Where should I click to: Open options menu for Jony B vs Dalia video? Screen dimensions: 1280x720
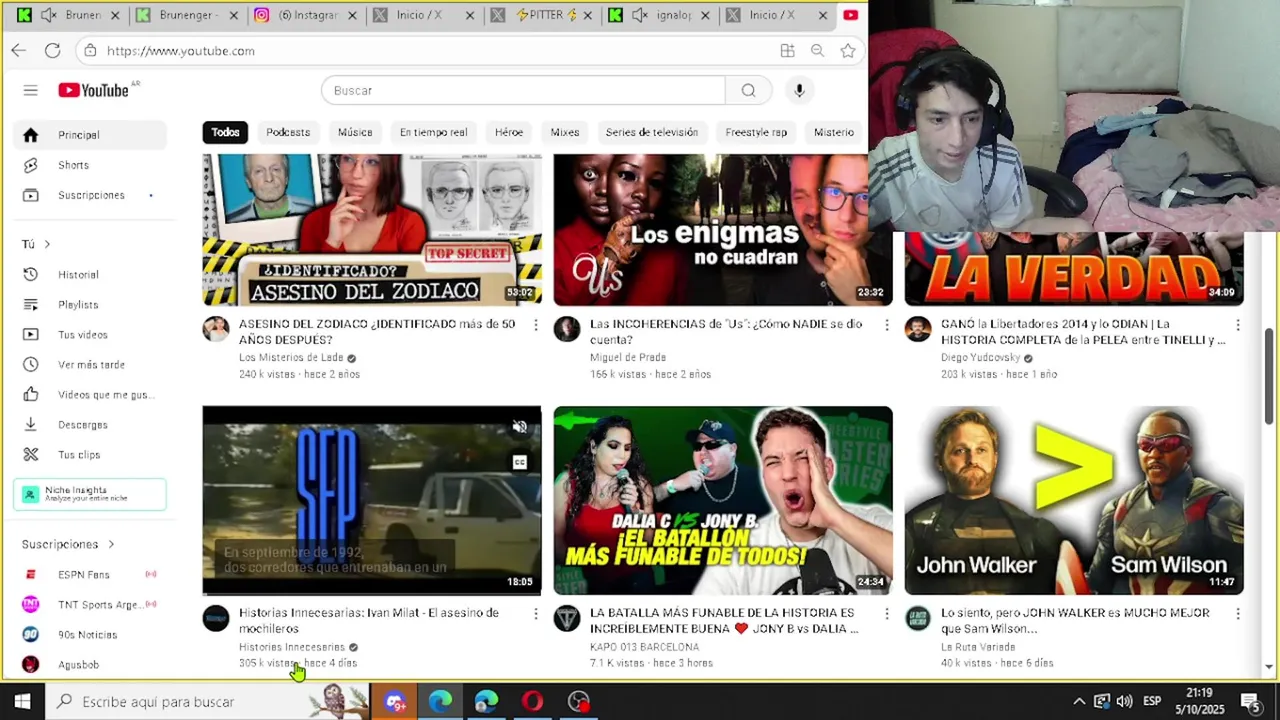(886, 614)
